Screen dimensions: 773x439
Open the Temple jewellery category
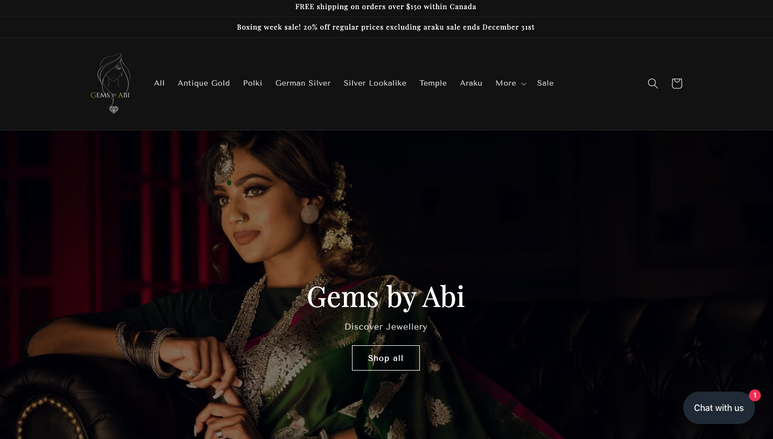(x=433, y=83)
